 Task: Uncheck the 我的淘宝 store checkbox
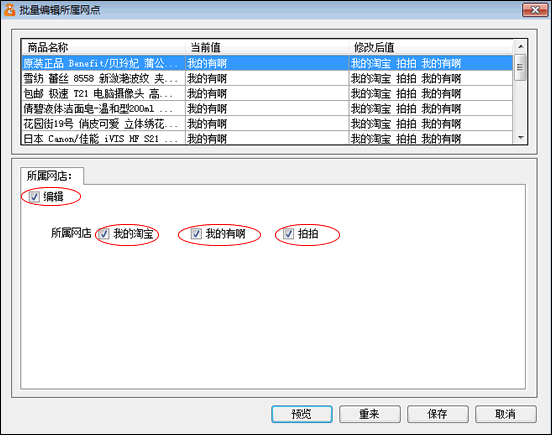pyautogui.click(x=104, y=234)
